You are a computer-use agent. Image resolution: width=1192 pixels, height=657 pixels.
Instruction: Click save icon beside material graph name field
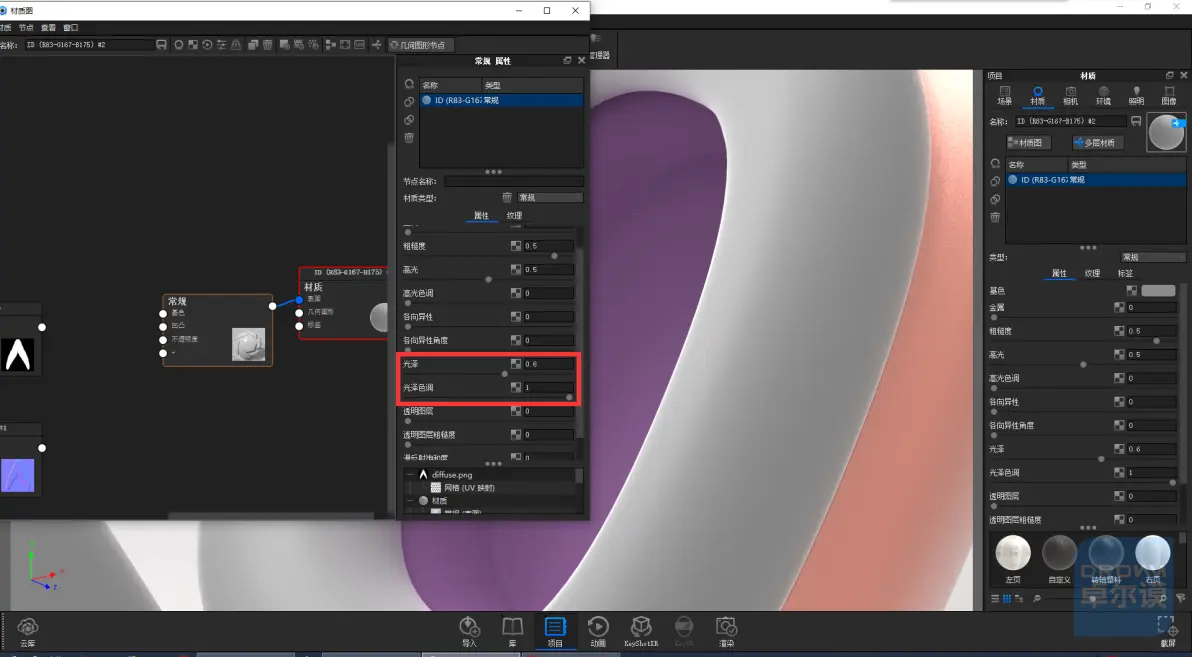click(x=161, y=45)
